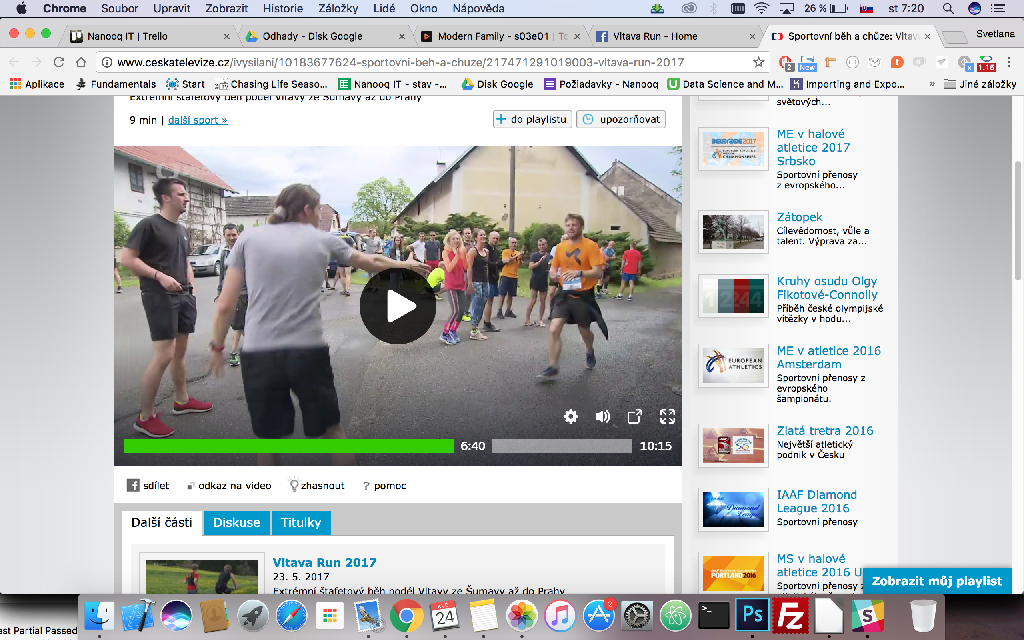Click the 'upozorňovat' notification button
1024x640 pixels.
(621, 119)
